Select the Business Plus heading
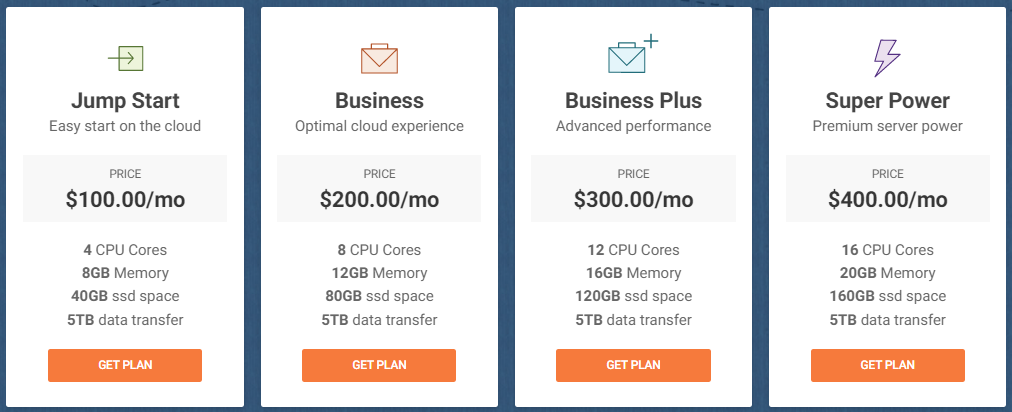This screenshot has height=412, width=1012. click(x=633, y=101)
